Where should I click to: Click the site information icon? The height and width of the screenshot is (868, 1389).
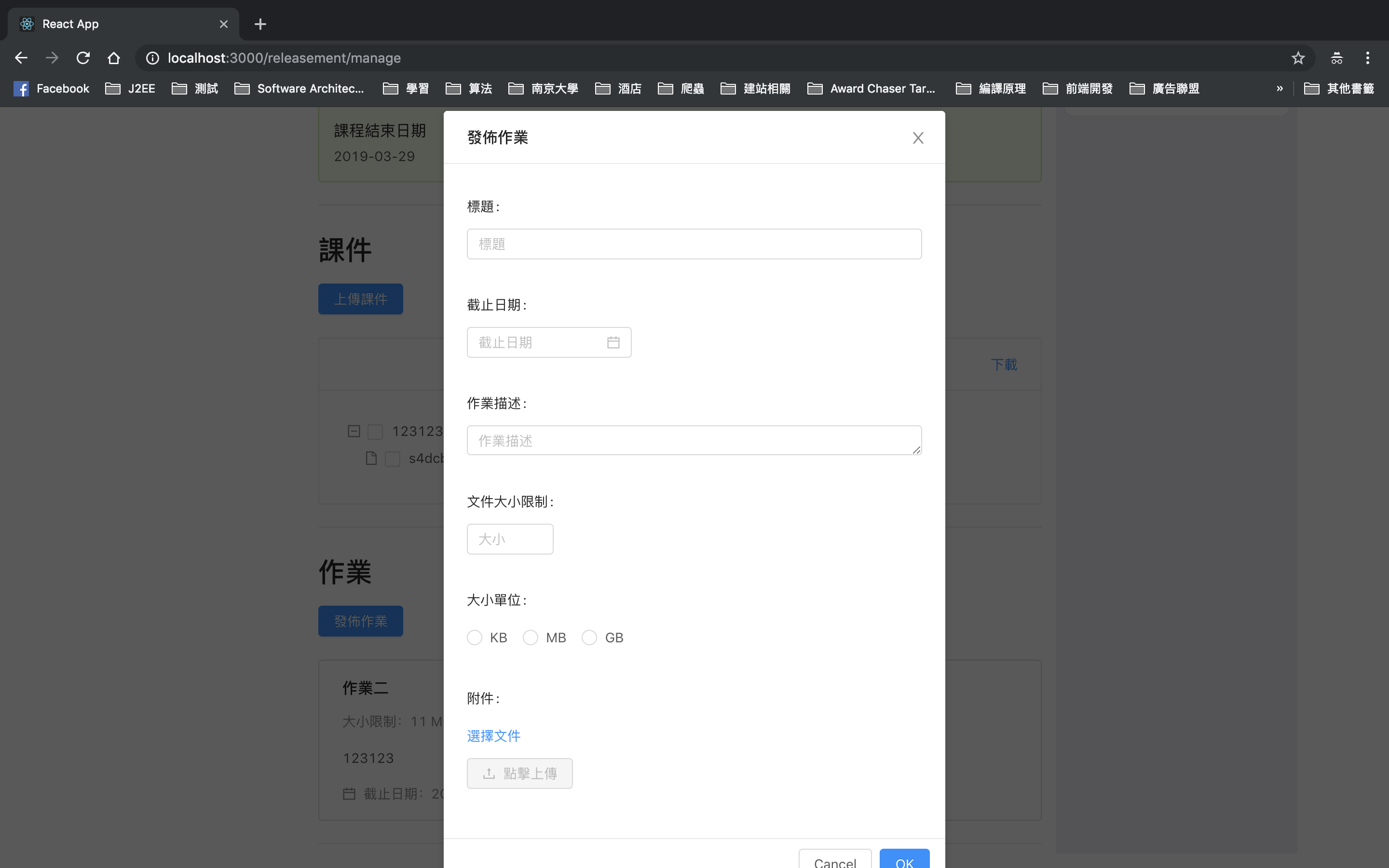[153, 58]
